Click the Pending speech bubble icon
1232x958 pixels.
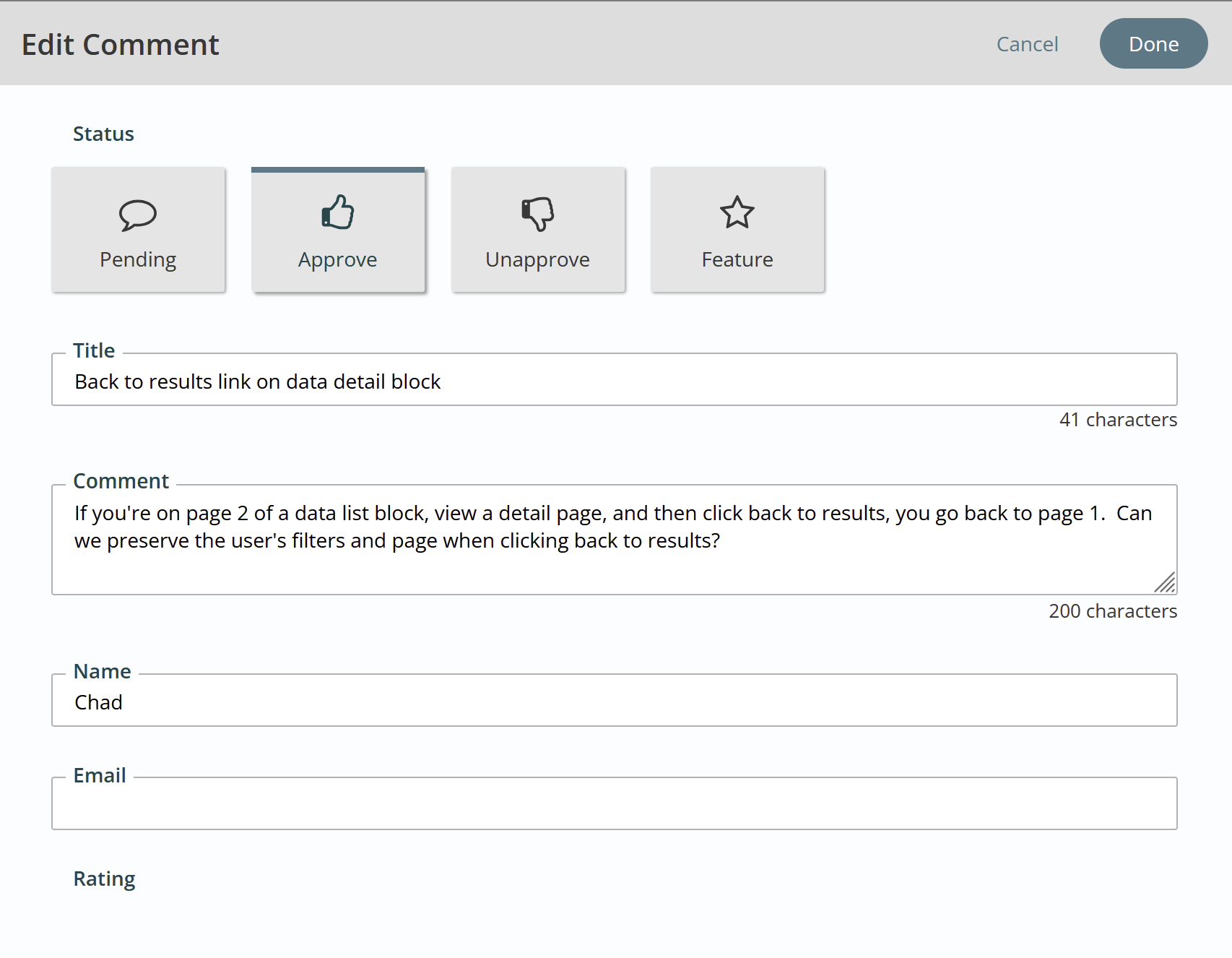pos(138,215)
